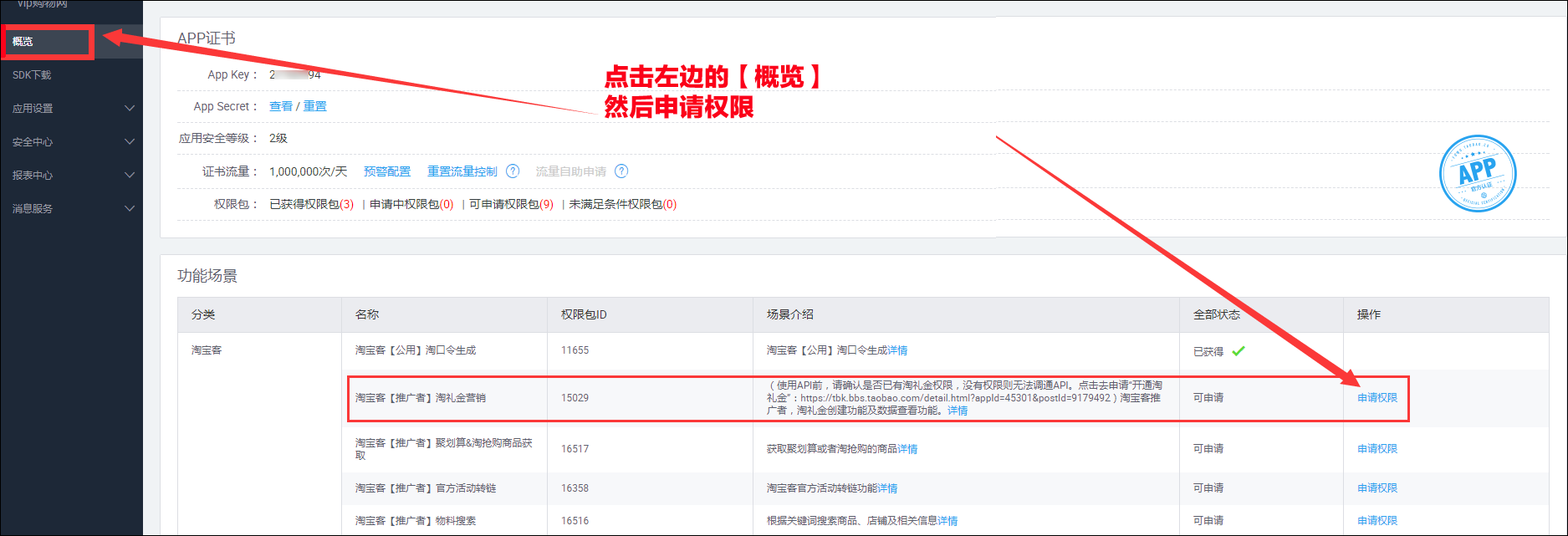
Task: Click 查看 to view App Secret
Action: 281,106
